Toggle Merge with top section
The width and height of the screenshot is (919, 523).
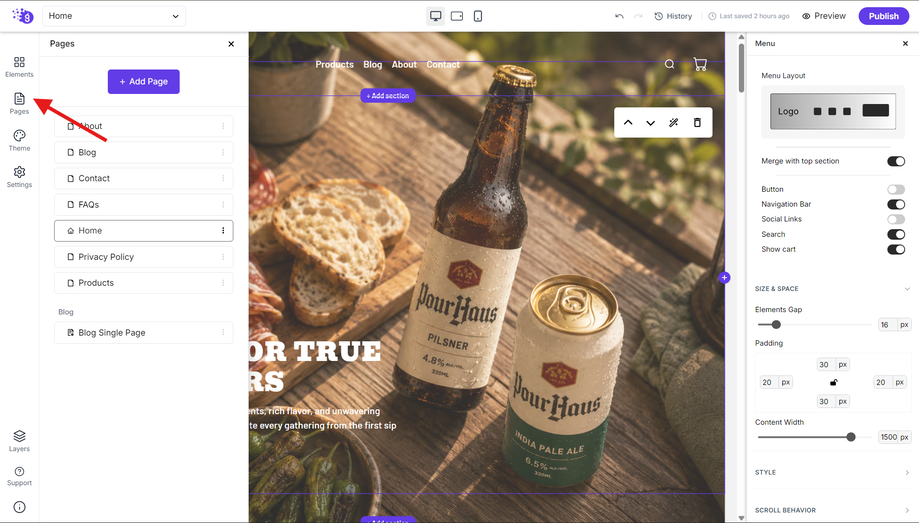point(896,161)
